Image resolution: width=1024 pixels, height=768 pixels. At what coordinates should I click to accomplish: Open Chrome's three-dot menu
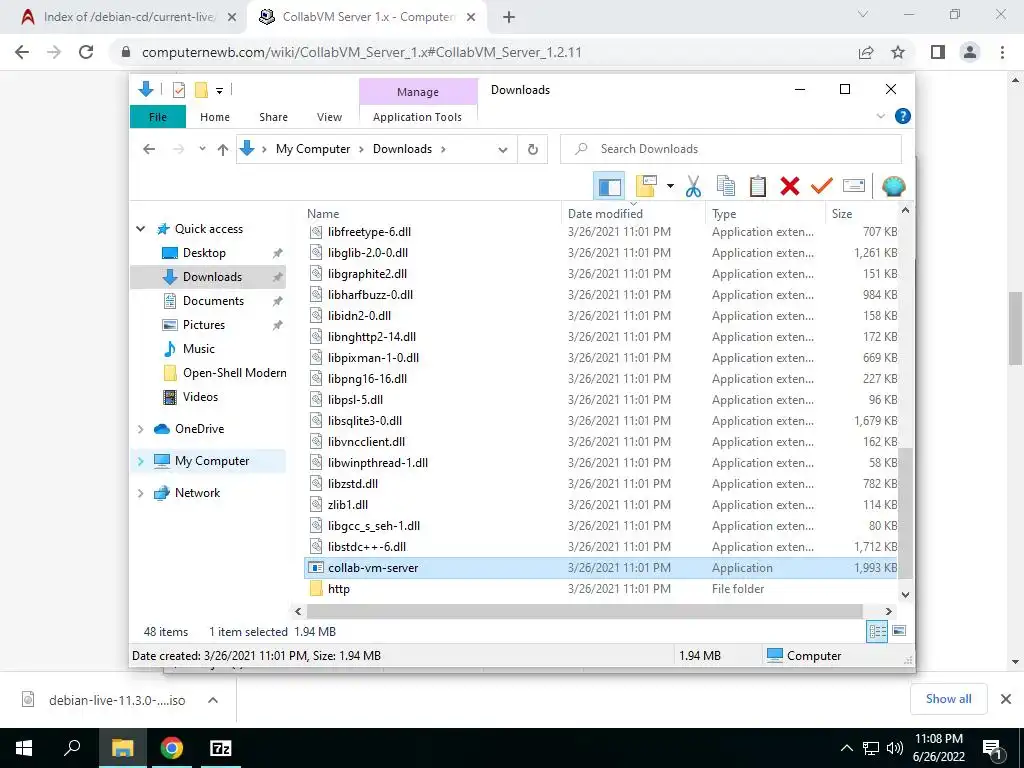tap(1002, 52)
